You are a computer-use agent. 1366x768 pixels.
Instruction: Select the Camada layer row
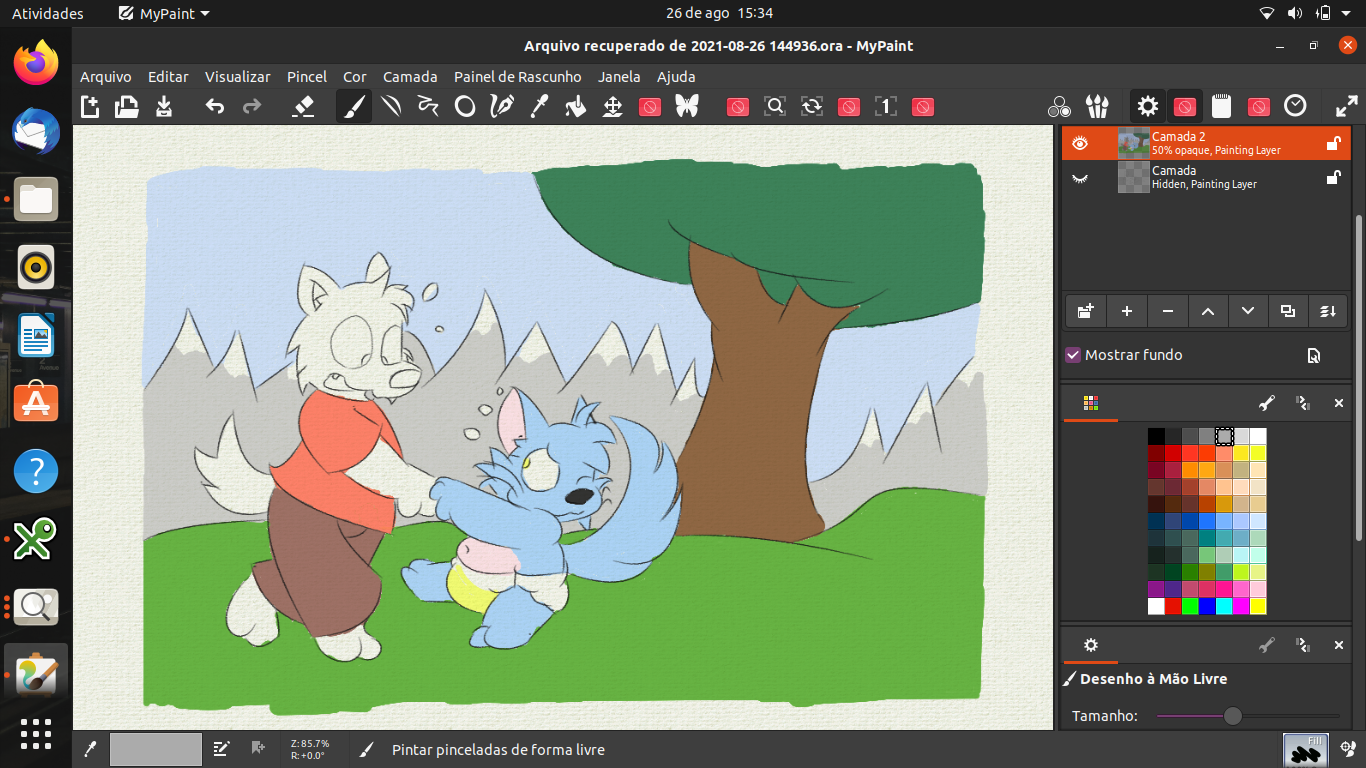pos(1206,177)
